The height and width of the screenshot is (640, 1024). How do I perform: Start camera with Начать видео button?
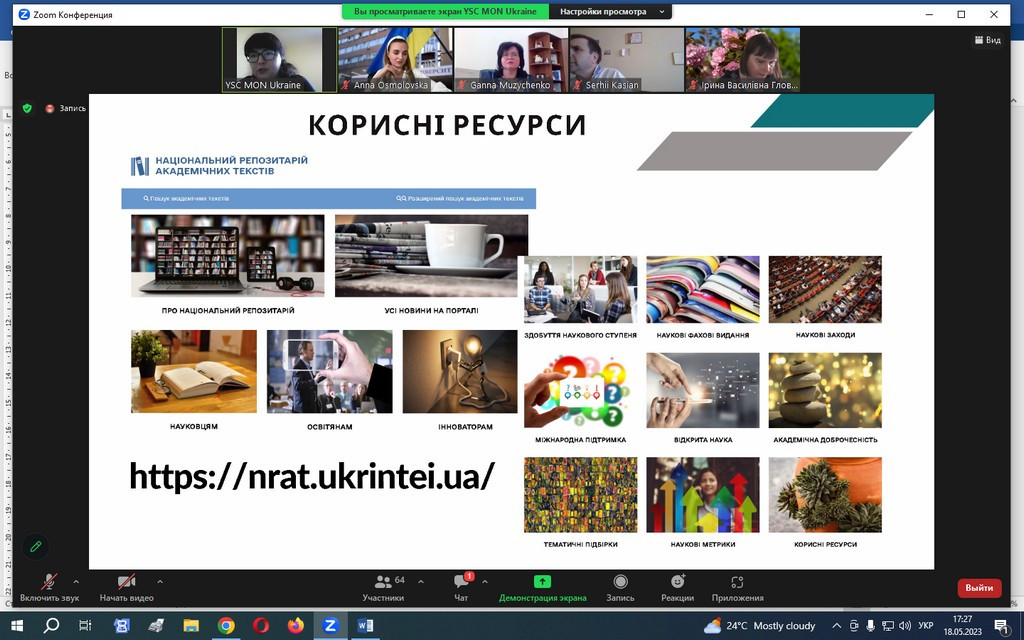pos(126,583)
